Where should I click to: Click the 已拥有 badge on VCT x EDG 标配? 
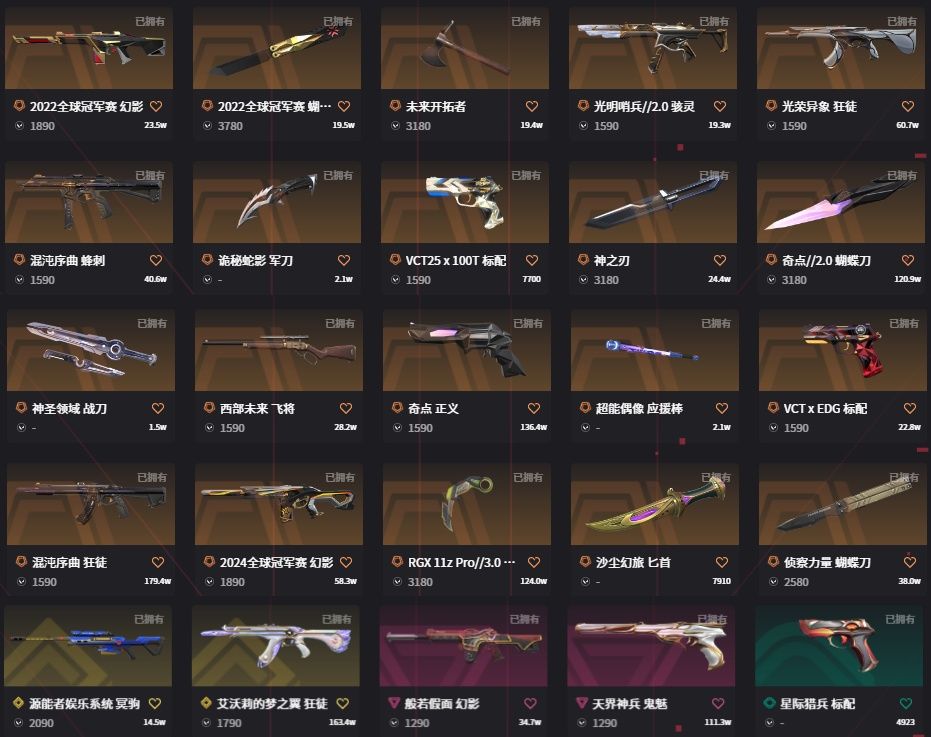click(x=904, y=323)
